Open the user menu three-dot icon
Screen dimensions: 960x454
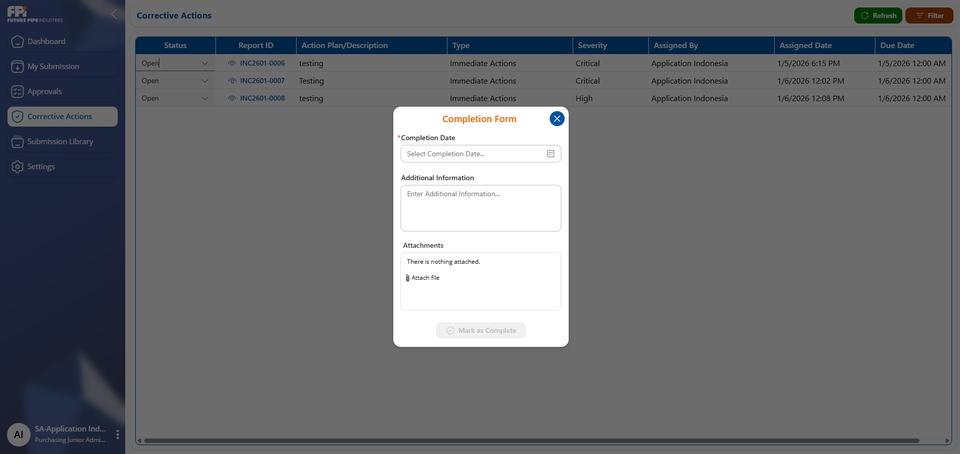(117, 434)
